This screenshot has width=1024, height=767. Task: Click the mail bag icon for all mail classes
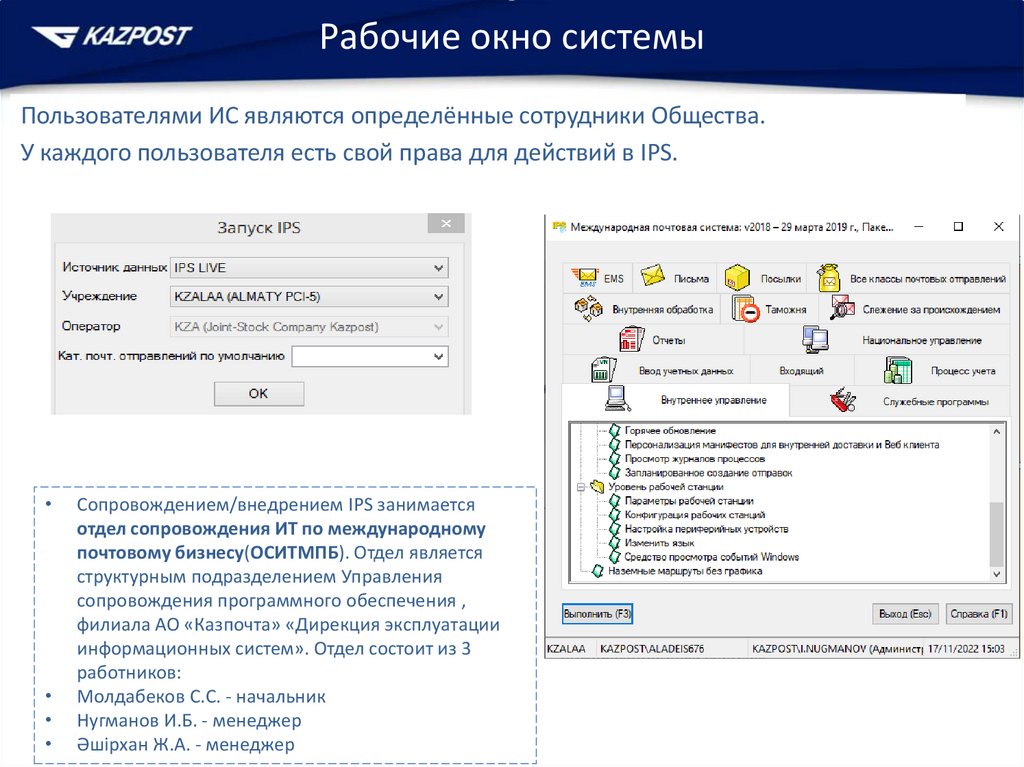click(828, 278)
